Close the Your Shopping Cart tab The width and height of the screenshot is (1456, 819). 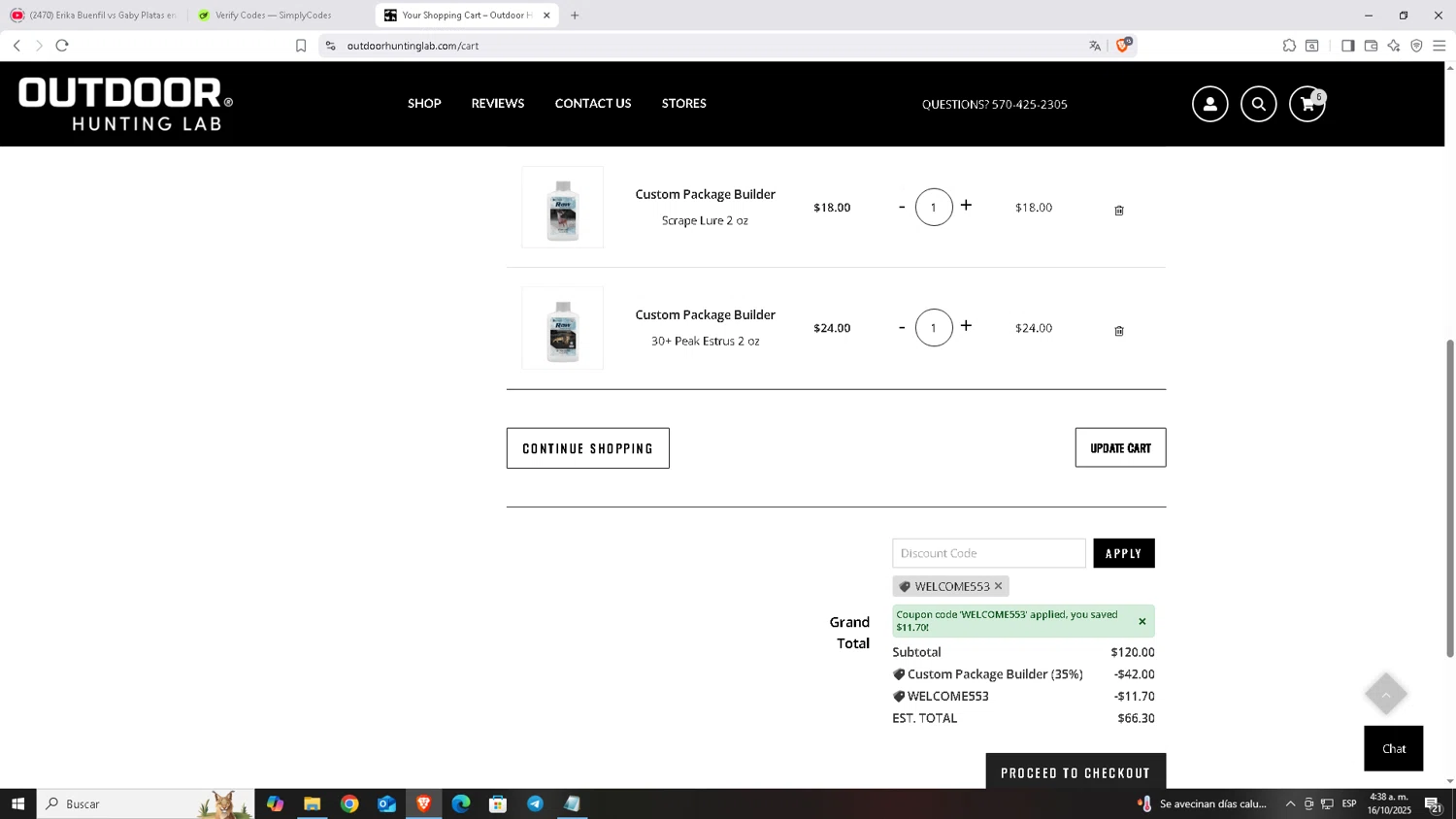(546, 16)
